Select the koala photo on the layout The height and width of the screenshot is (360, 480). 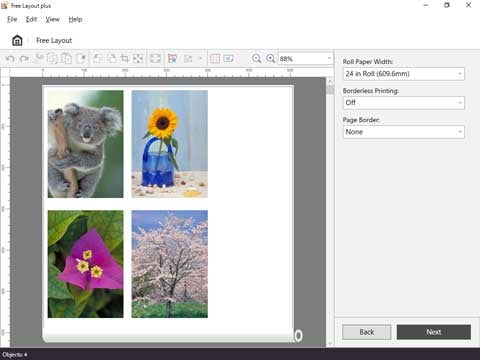click(x=85, y=144)
